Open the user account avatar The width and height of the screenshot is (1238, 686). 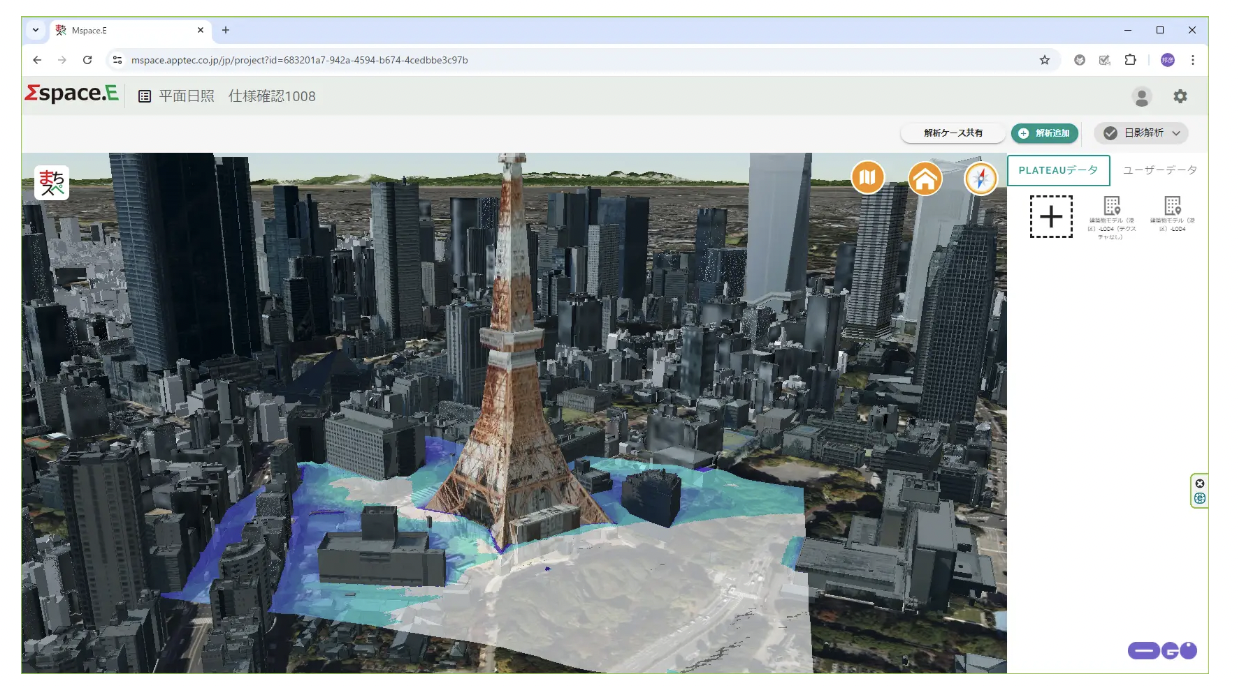tap(1141, 97)
